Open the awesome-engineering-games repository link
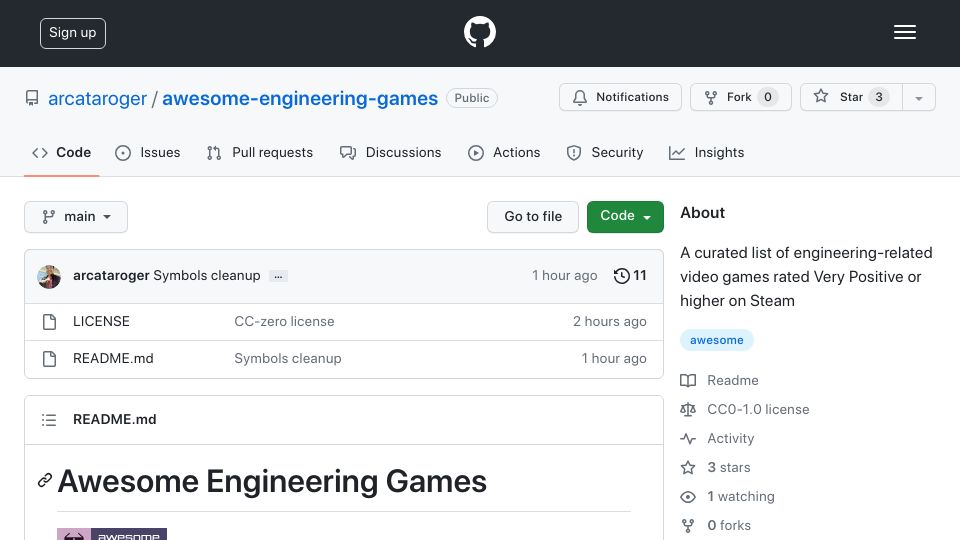This screenshot has width=960, height=540. coord(300,99)
